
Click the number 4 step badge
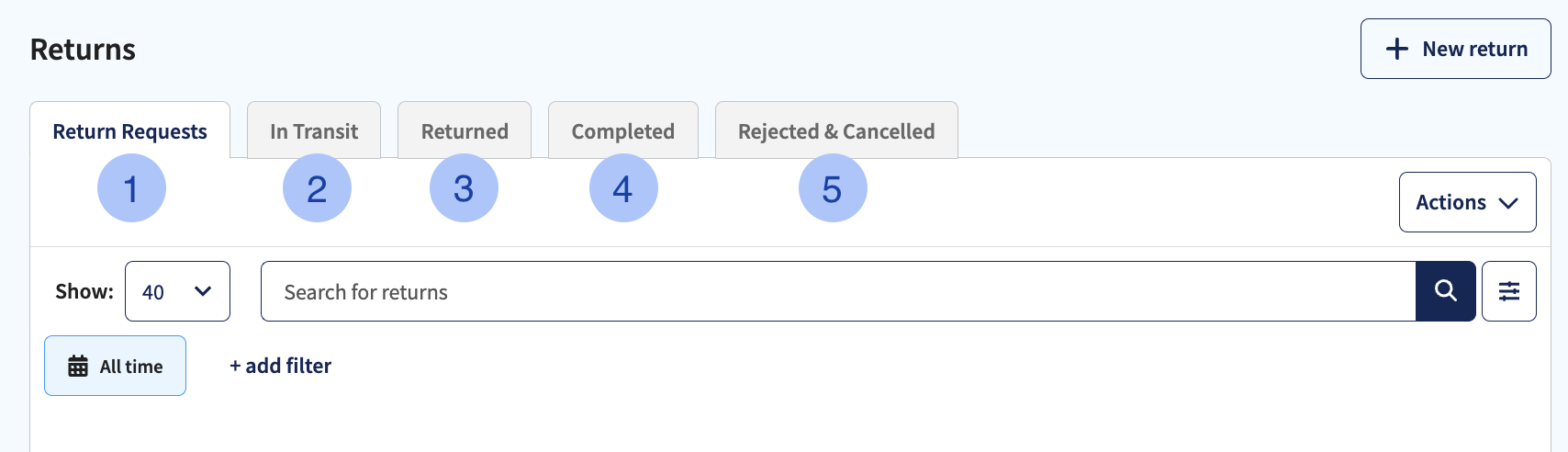[x=623, y=188]
